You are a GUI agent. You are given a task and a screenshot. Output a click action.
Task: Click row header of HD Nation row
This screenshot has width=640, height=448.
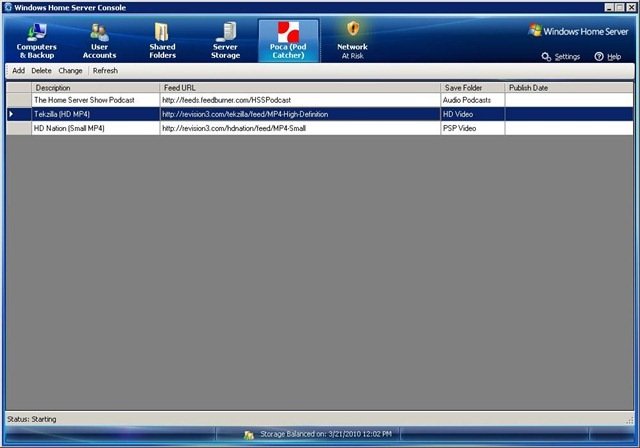19,128
